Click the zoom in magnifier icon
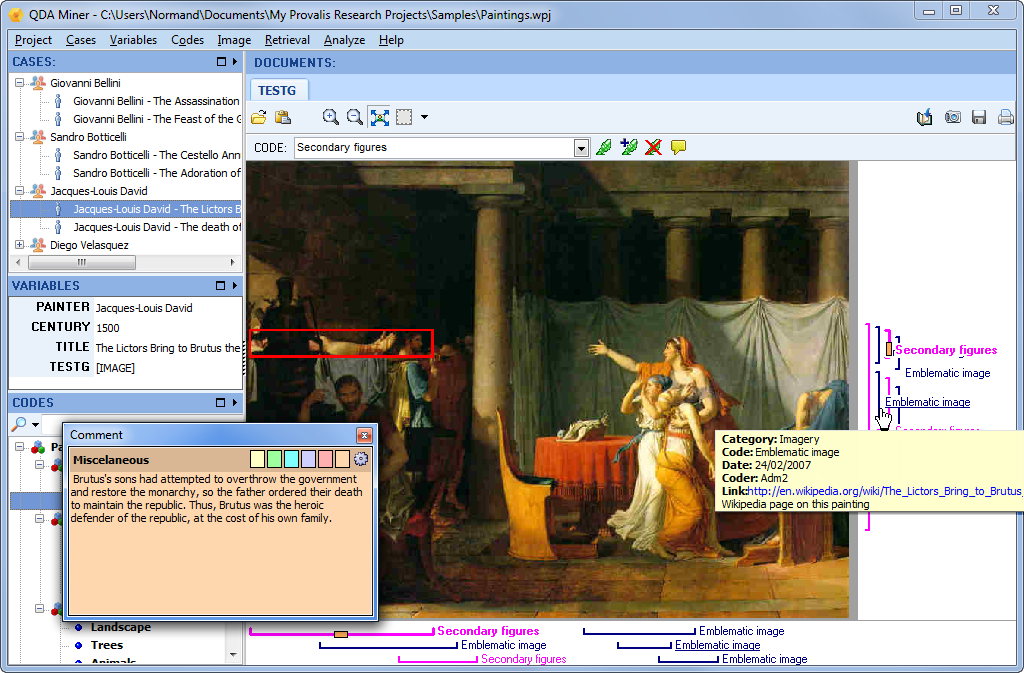The image size is (1024, 673). coord(331,118)
